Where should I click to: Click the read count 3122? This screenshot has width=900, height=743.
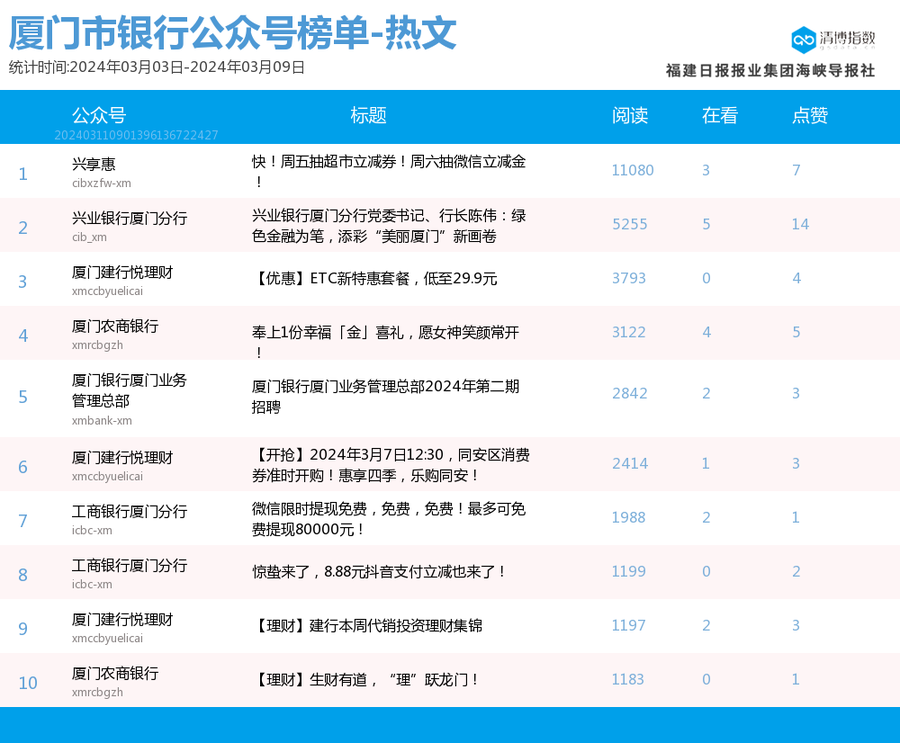[629, 332]
